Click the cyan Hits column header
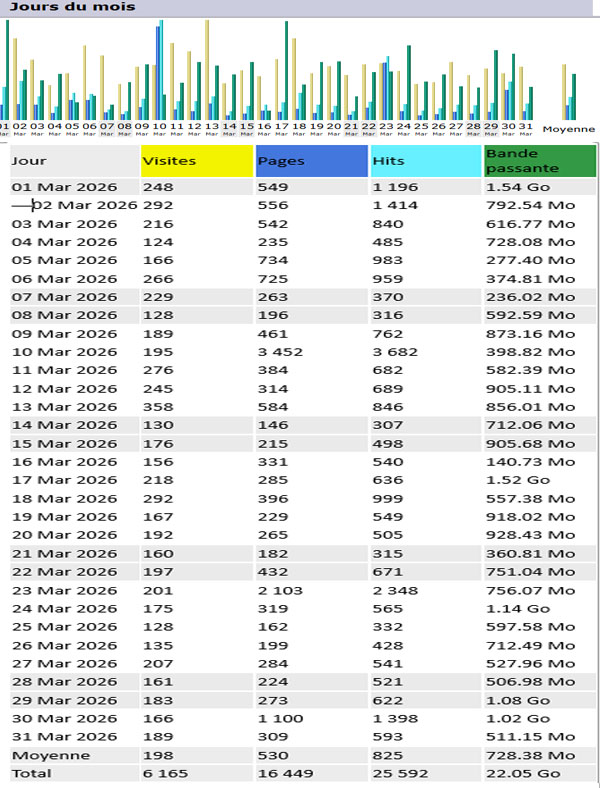This screenshot has height=788, width=600. [426, 161]
